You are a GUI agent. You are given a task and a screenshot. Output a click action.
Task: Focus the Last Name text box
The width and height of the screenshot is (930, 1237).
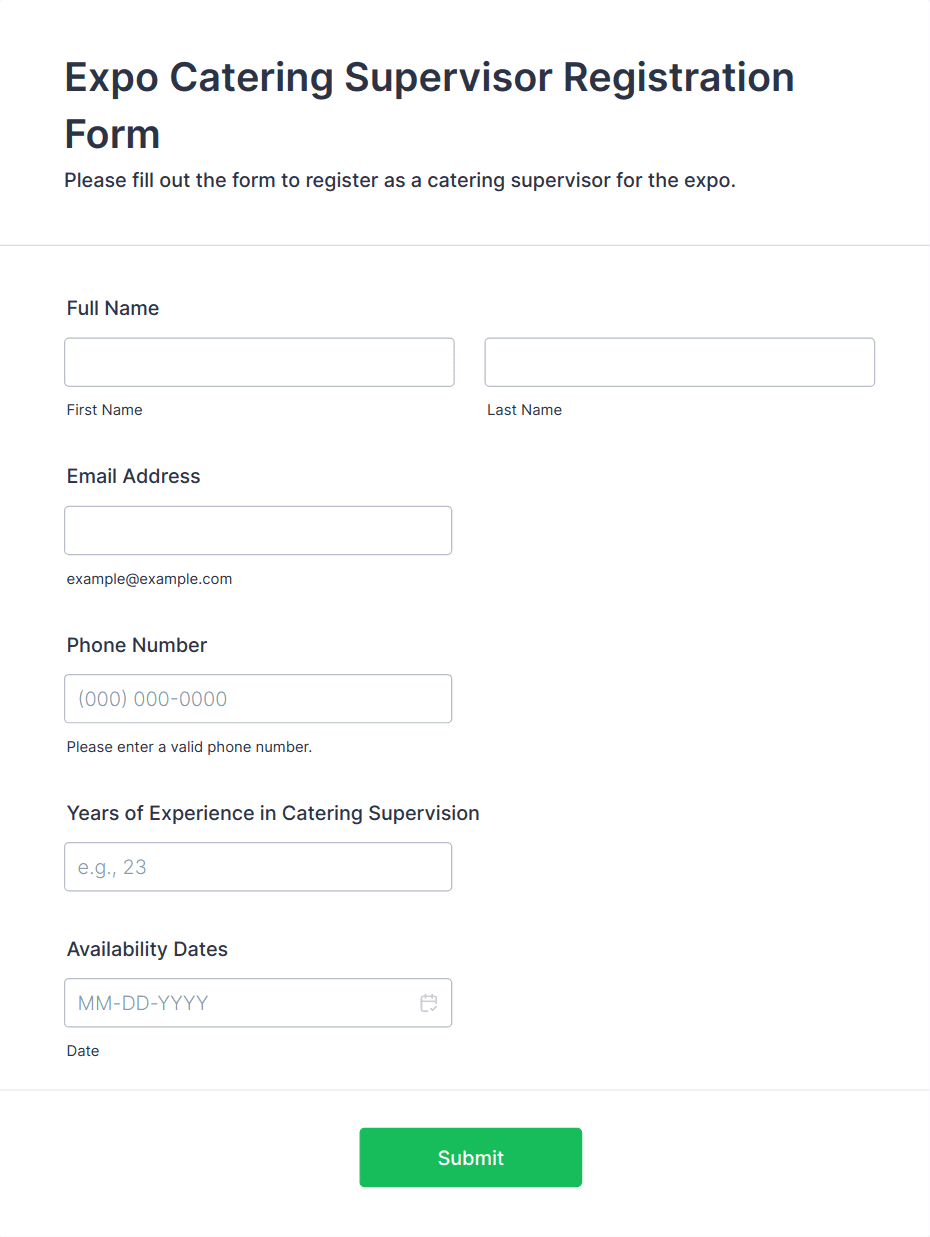(x=679, y=362)
